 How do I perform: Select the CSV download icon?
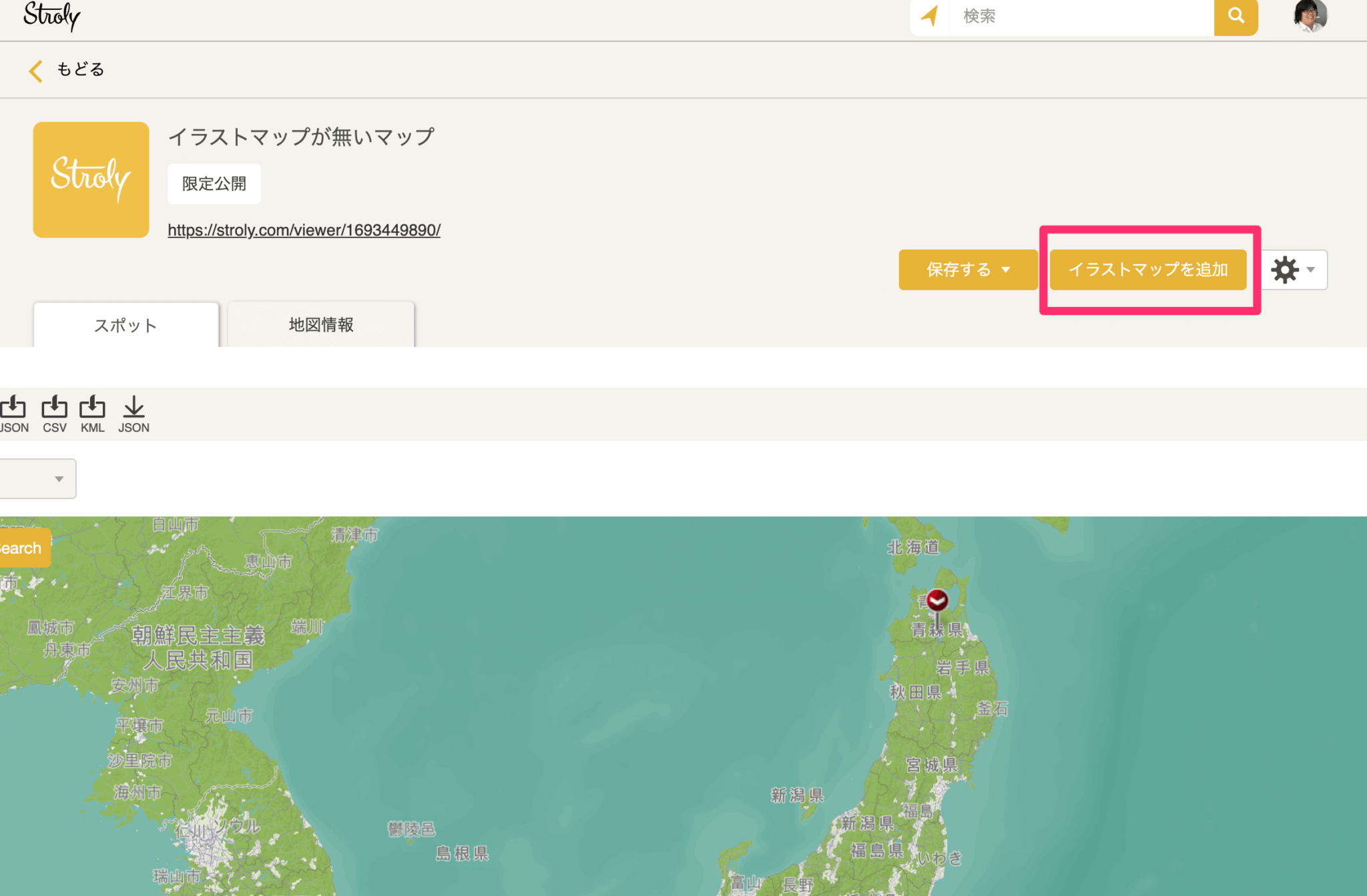54,408
